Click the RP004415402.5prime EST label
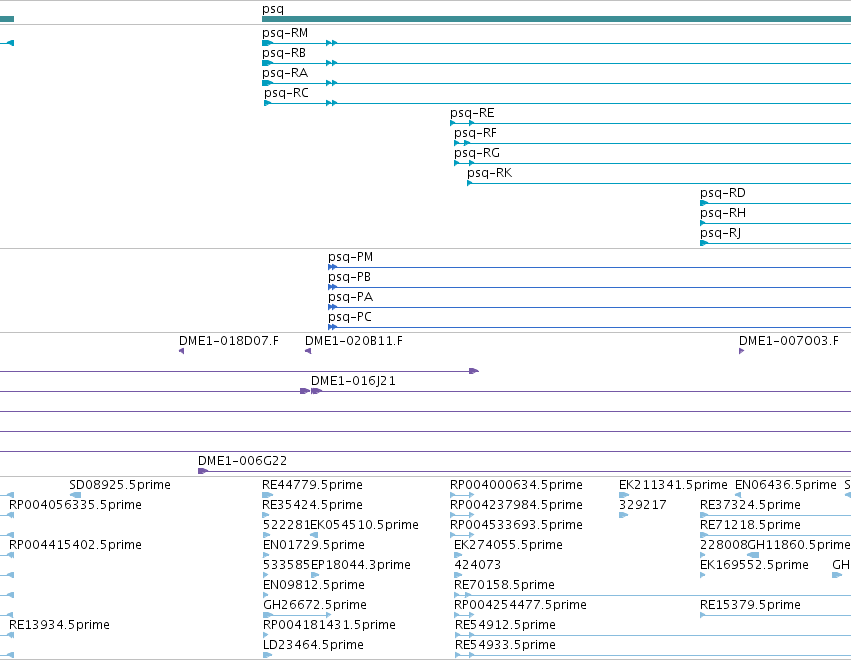 75,545
